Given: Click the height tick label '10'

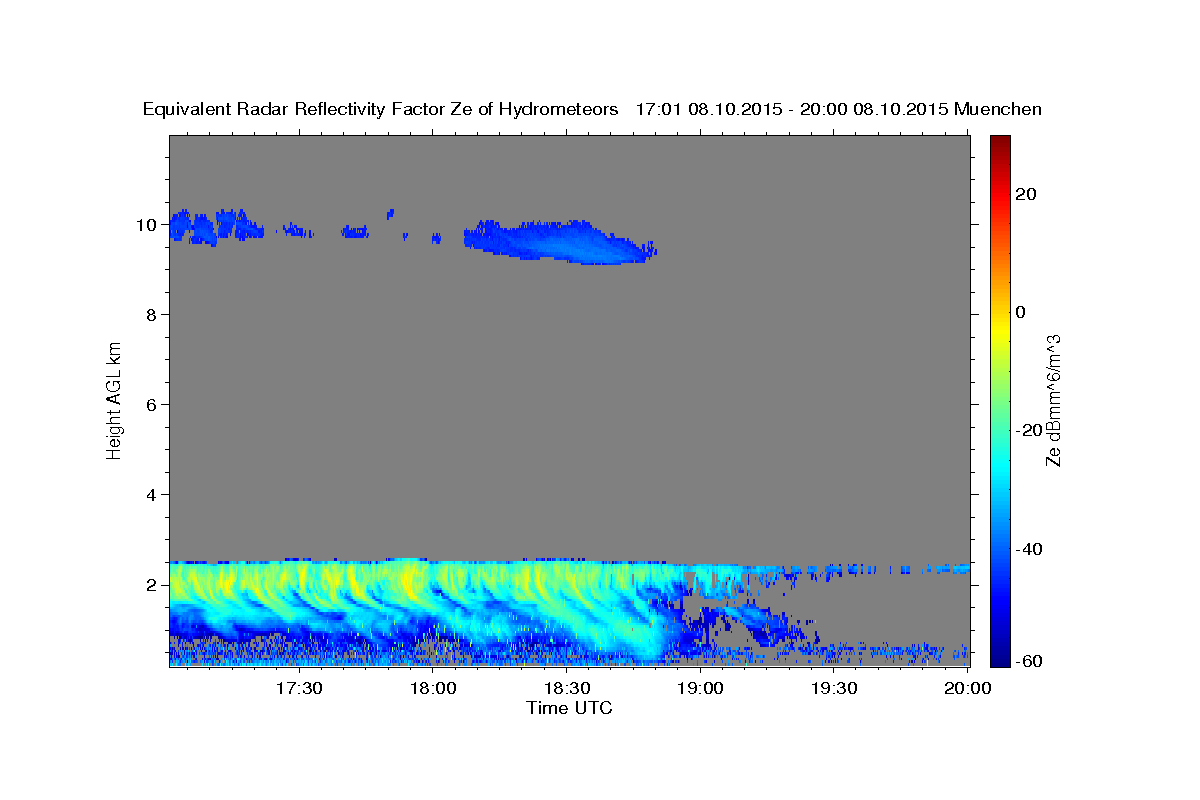Looking at the screenshot, I should pyautogui.click(x=146, y=225).
